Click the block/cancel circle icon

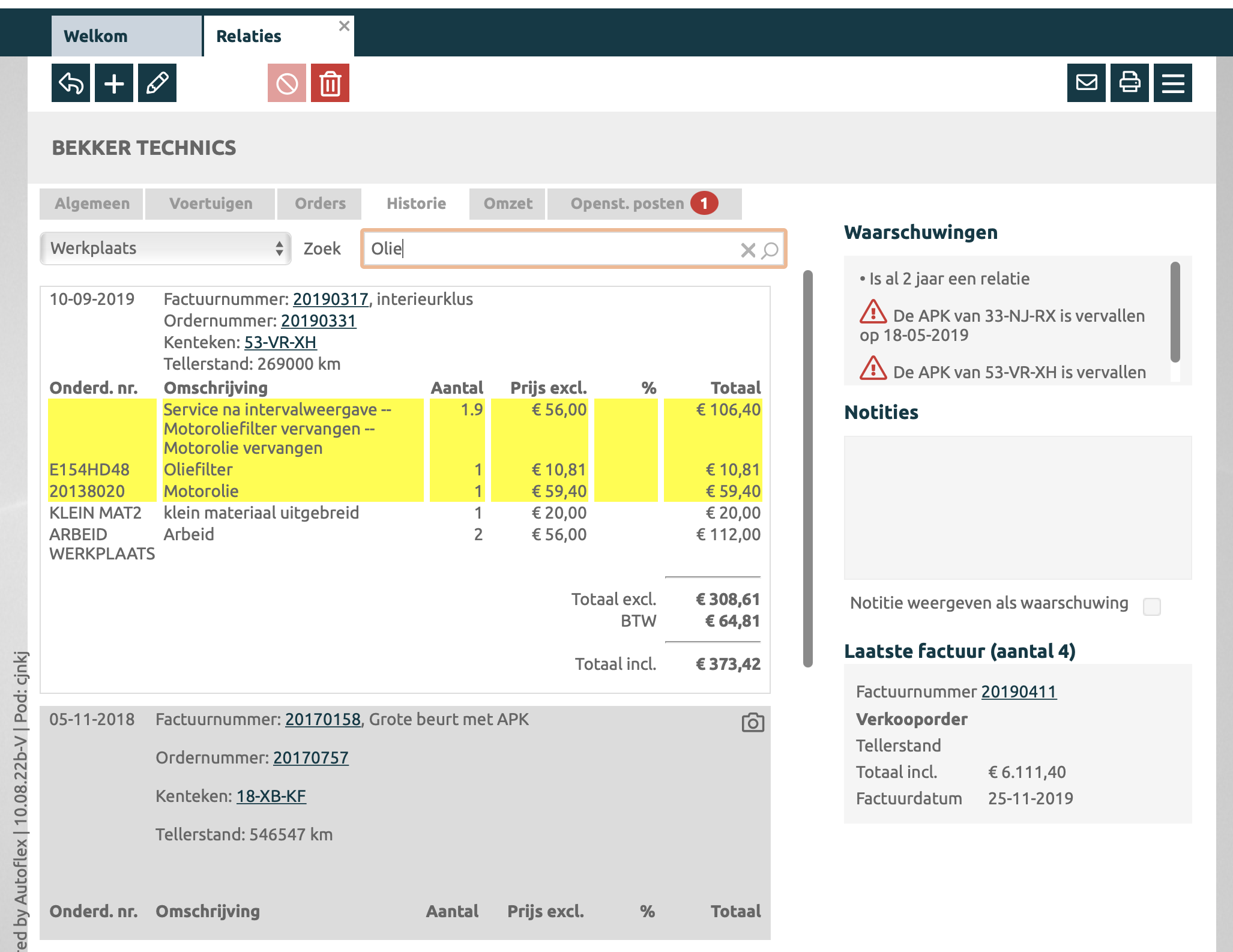(287, 83)
